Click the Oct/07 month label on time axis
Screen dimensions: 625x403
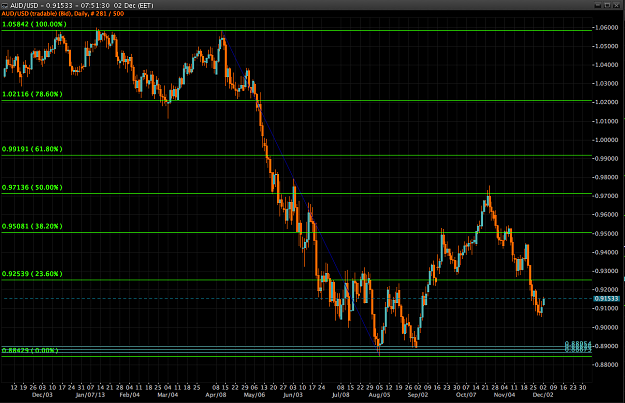point(466,395)
